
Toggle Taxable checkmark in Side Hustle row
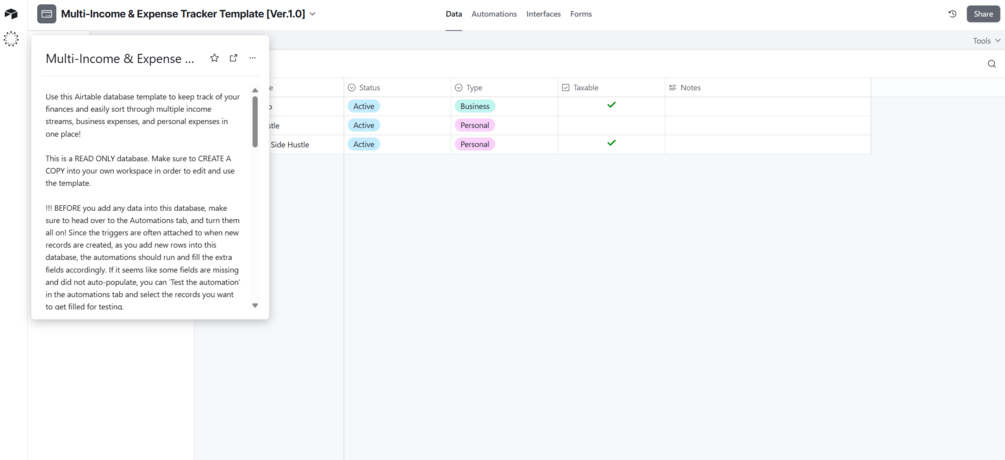(611, 143)
